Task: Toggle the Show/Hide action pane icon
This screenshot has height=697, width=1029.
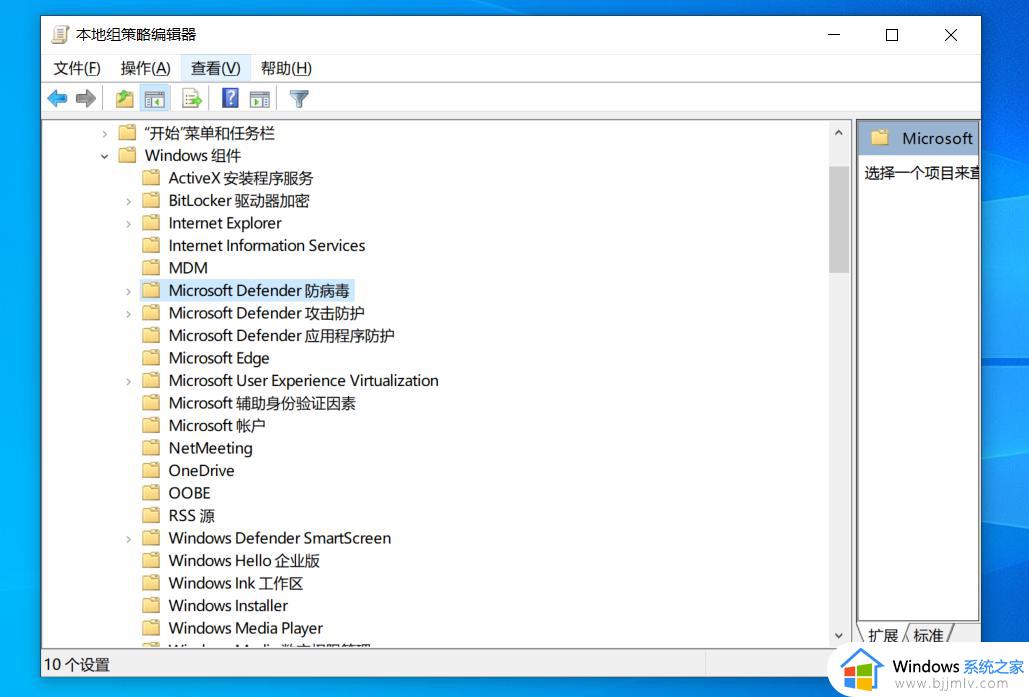Action: tap(260, 99)
